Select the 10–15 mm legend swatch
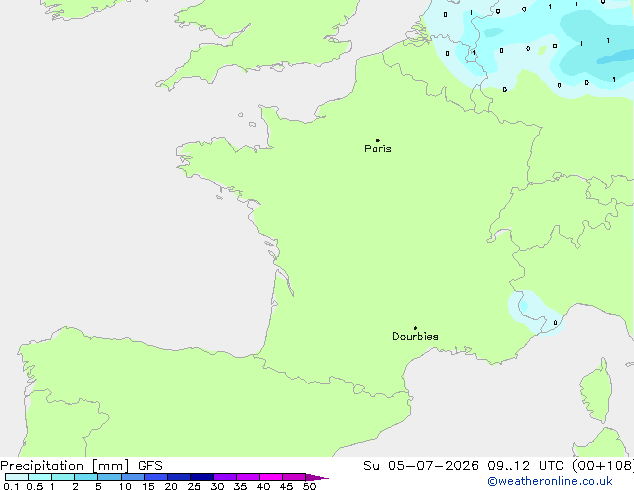634x490 pixels. coord(132,477)
